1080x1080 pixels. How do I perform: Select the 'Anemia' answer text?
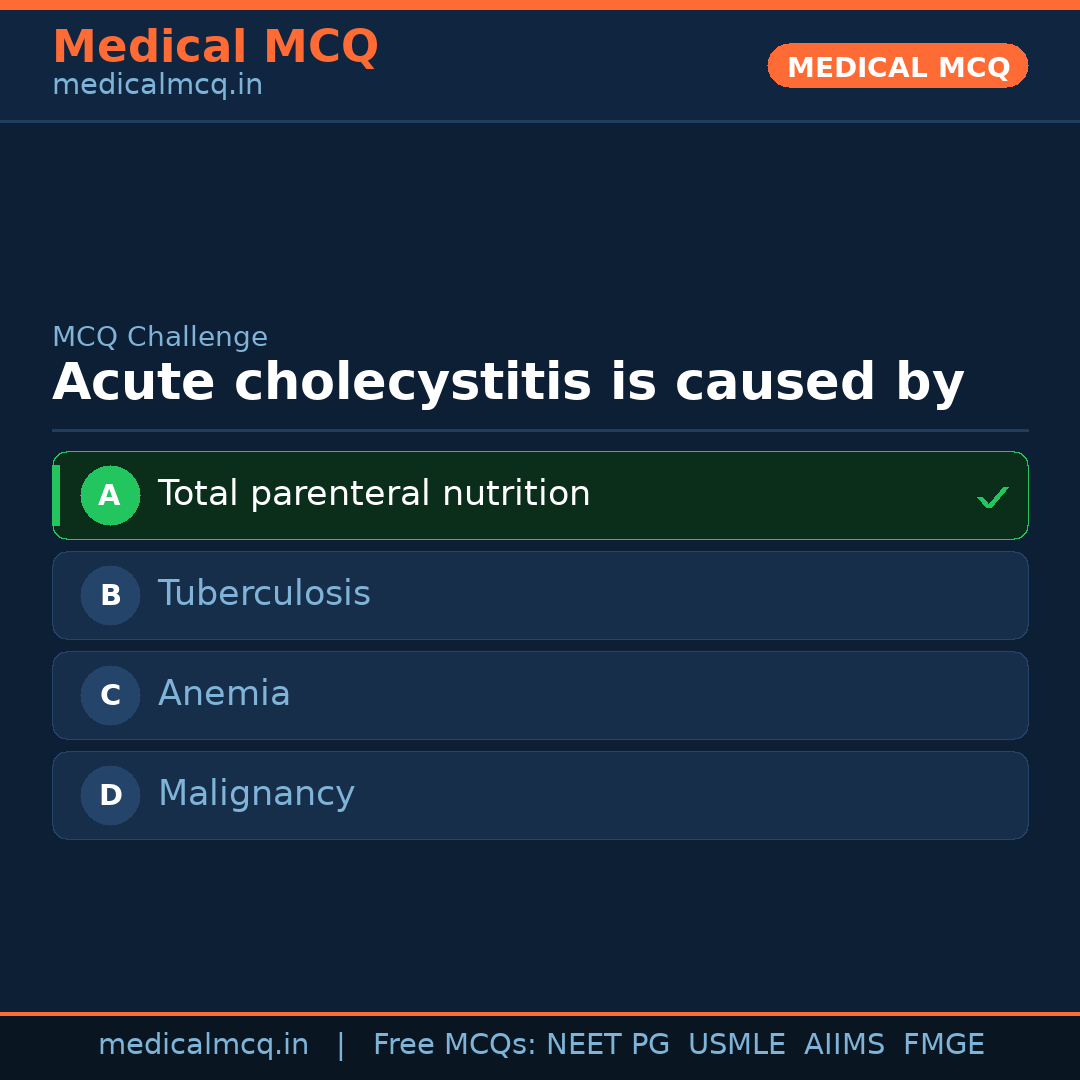coord(224,694)
